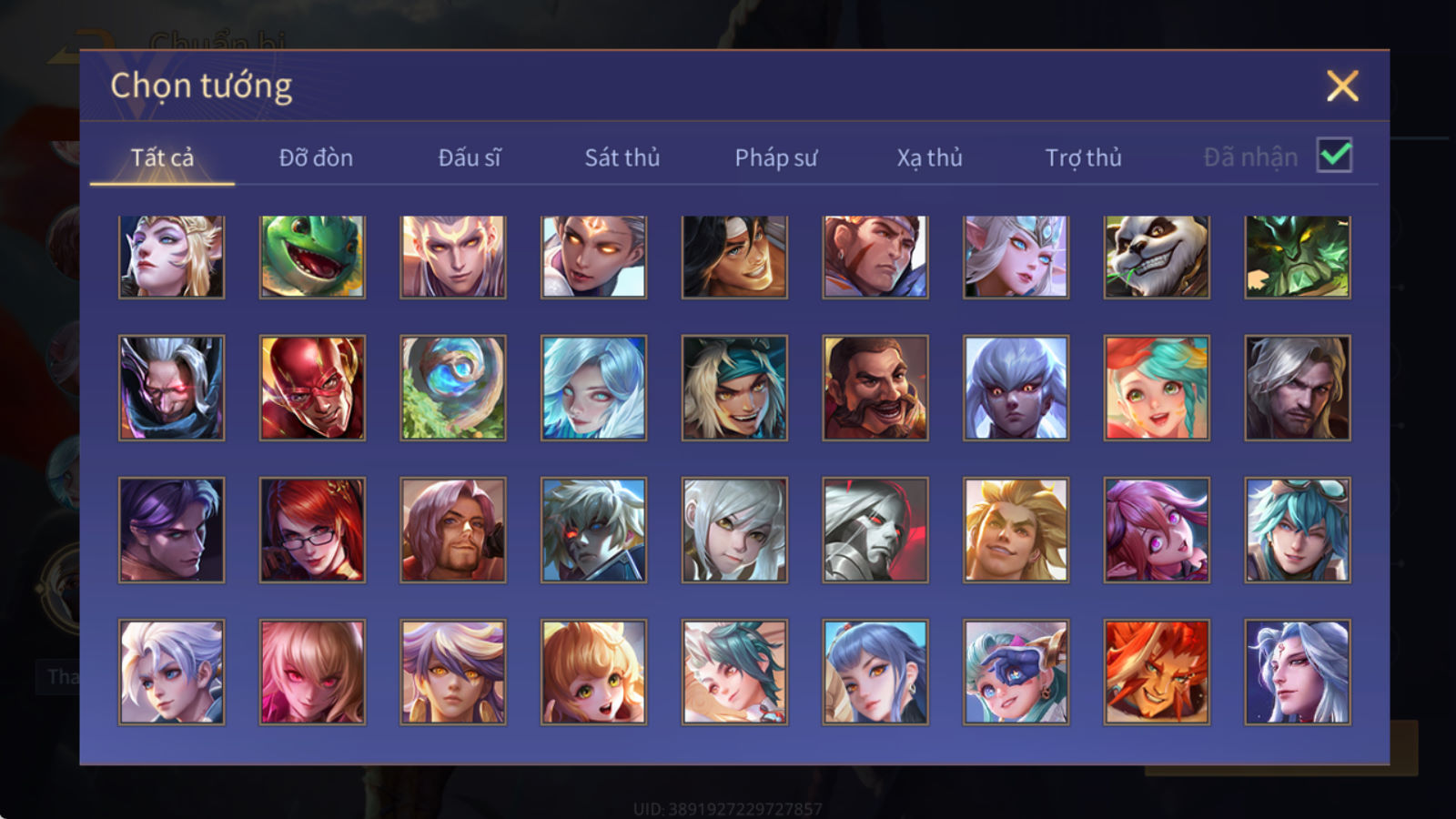Pick the blonde girl with pink eyes
Image resolution: width=1456 pixels, height=819 pixels.
pos(312,672)
